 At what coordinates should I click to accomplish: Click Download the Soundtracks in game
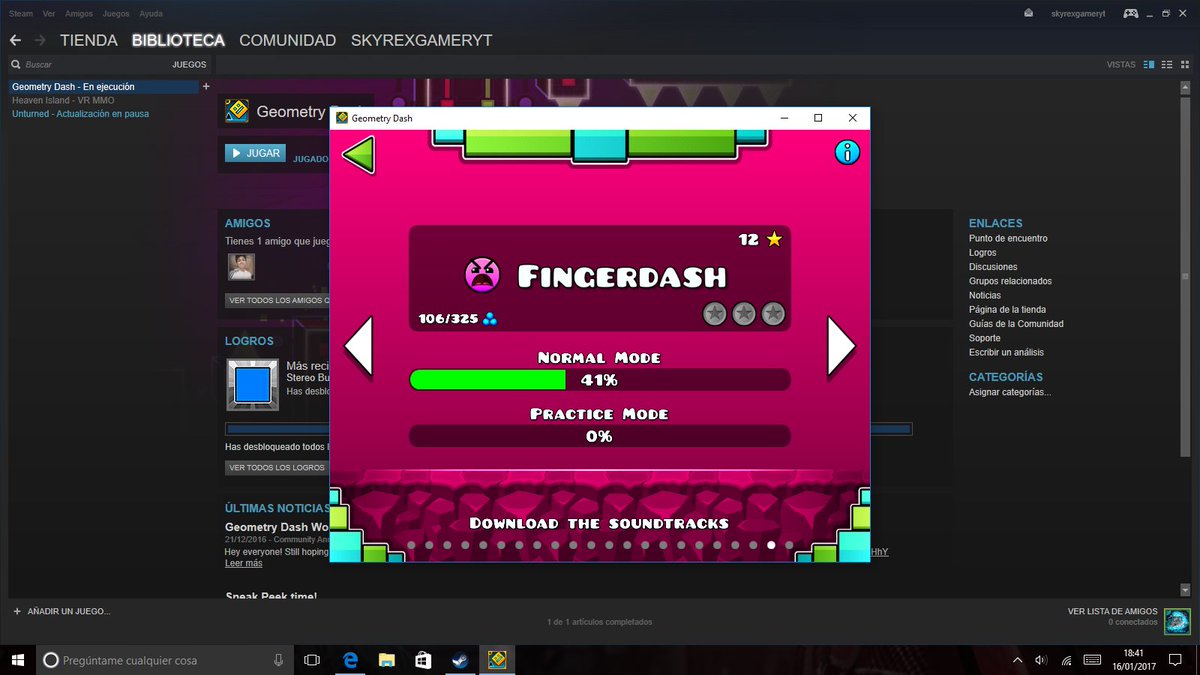599,523
